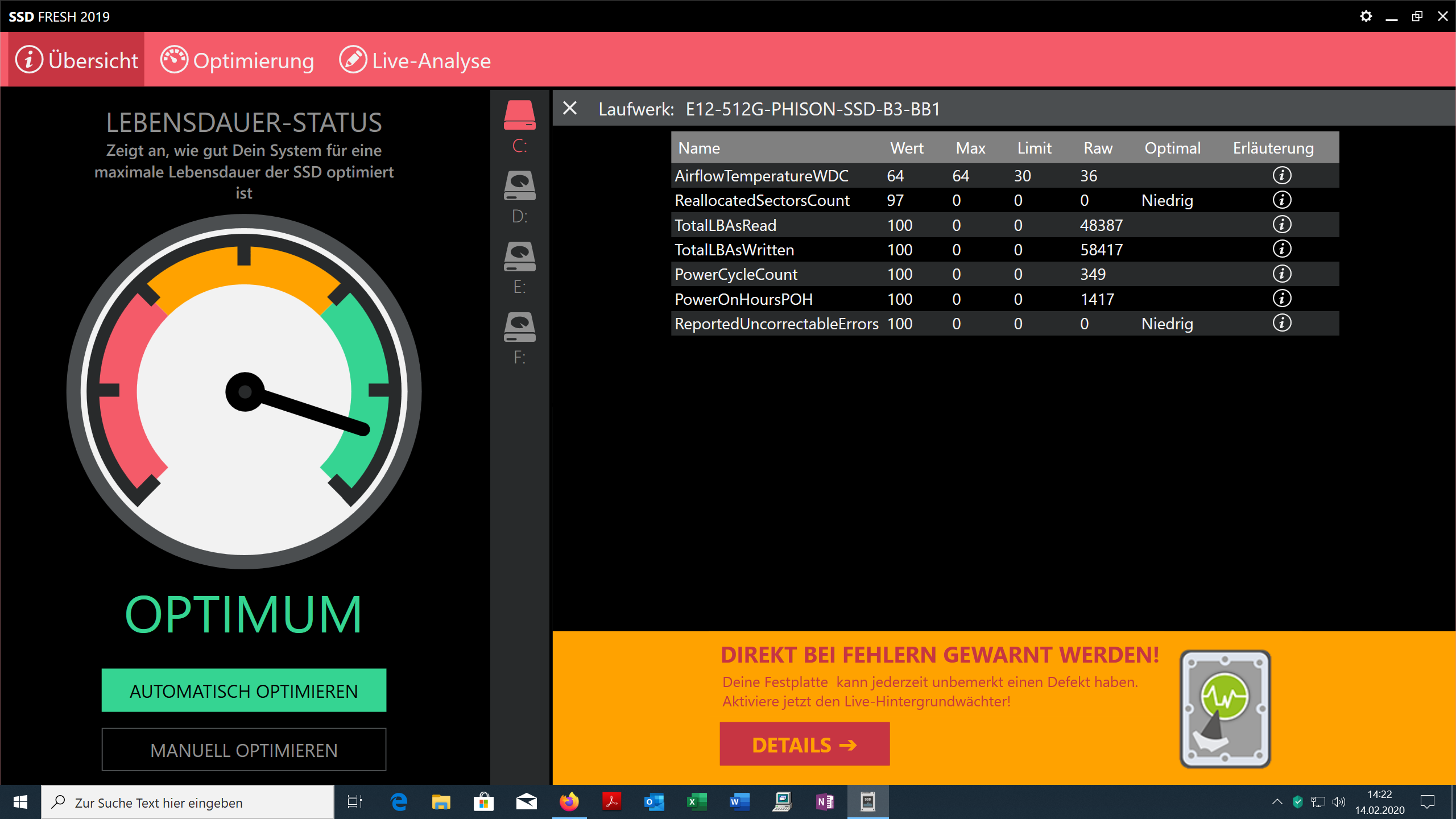View PowerOnHoursPOH explanation icon
1456x819 pixels.
pyautogui.click(x=1281, y=299)
